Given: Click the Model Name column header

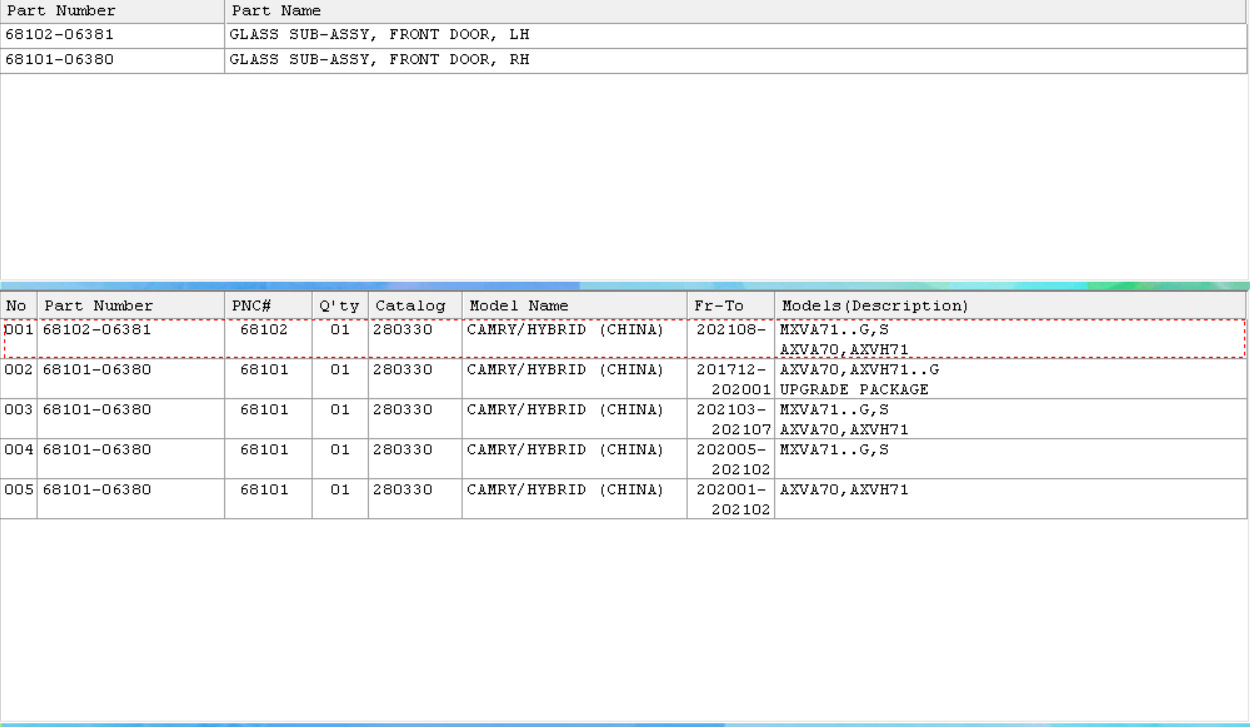Looking at the screenshot, I should 575,306.
